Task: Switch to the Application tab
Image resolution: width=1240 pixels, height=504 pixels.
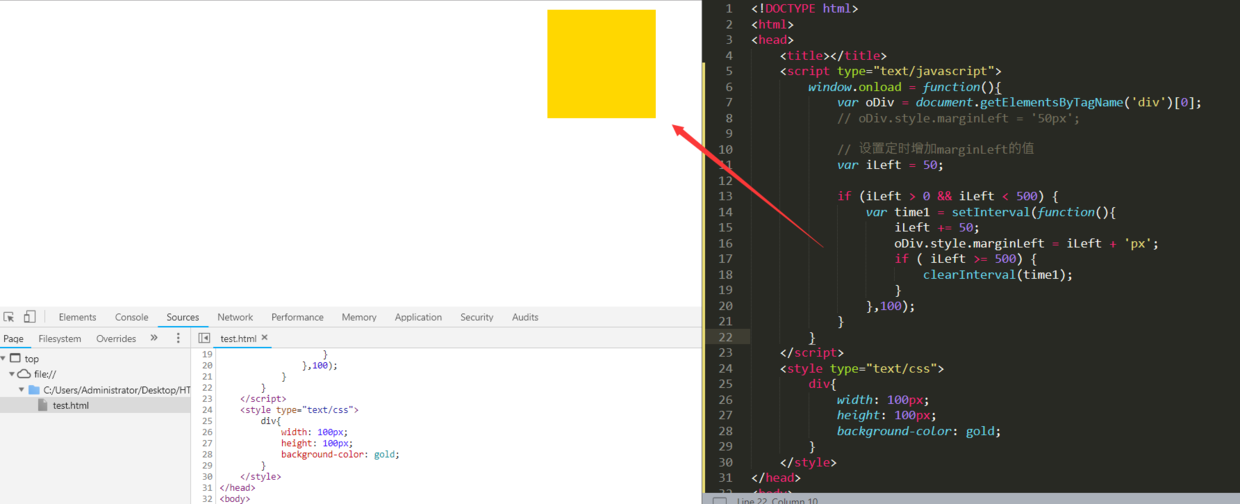Action: 418,317
